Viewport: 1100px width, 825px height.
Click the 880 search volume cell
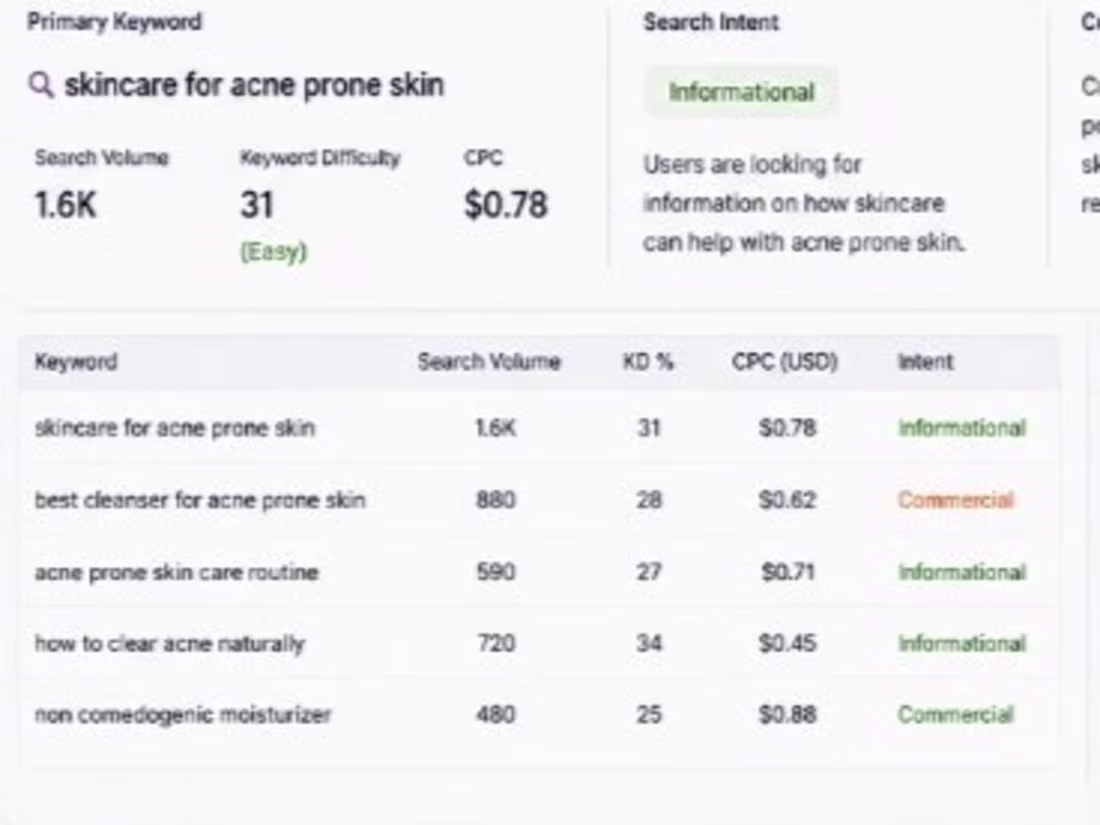click(x=496, y=500)
